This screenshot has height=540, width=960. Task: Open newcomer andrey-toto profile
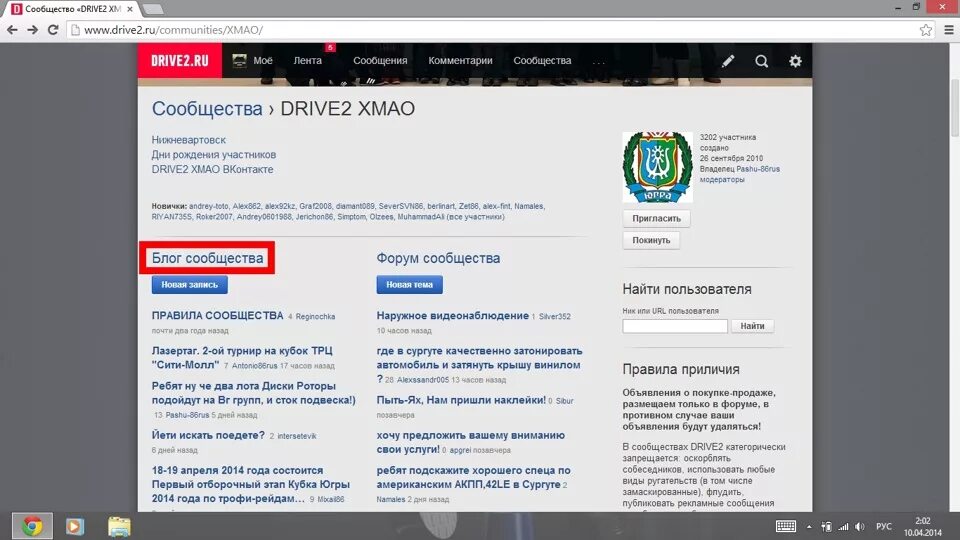(209, 206)
